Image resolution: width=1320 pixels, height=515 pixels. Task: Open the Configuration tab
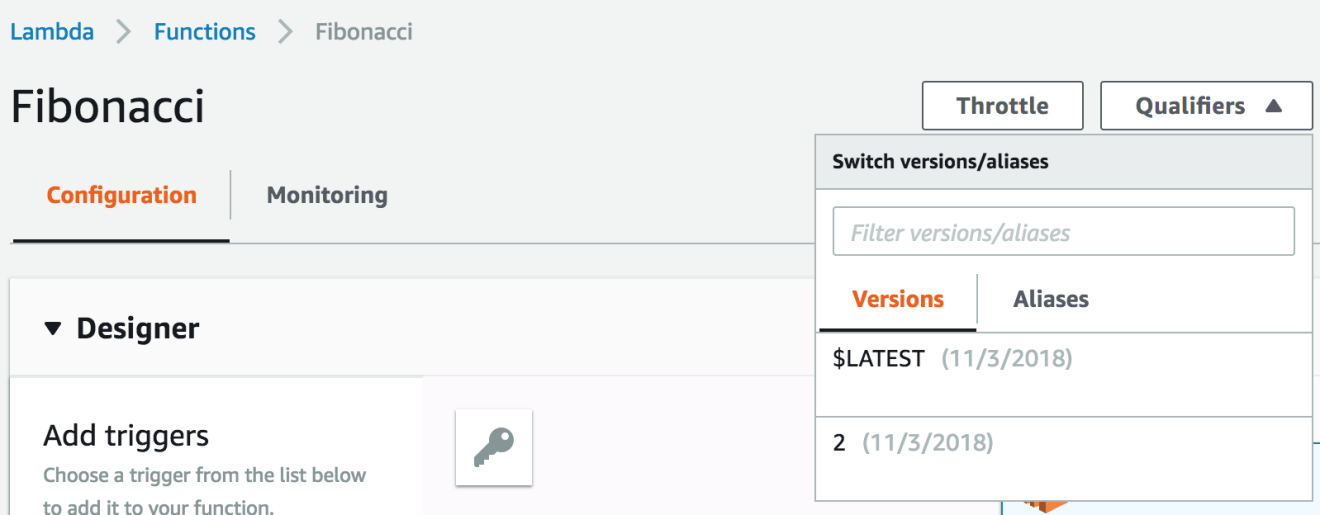121,195
